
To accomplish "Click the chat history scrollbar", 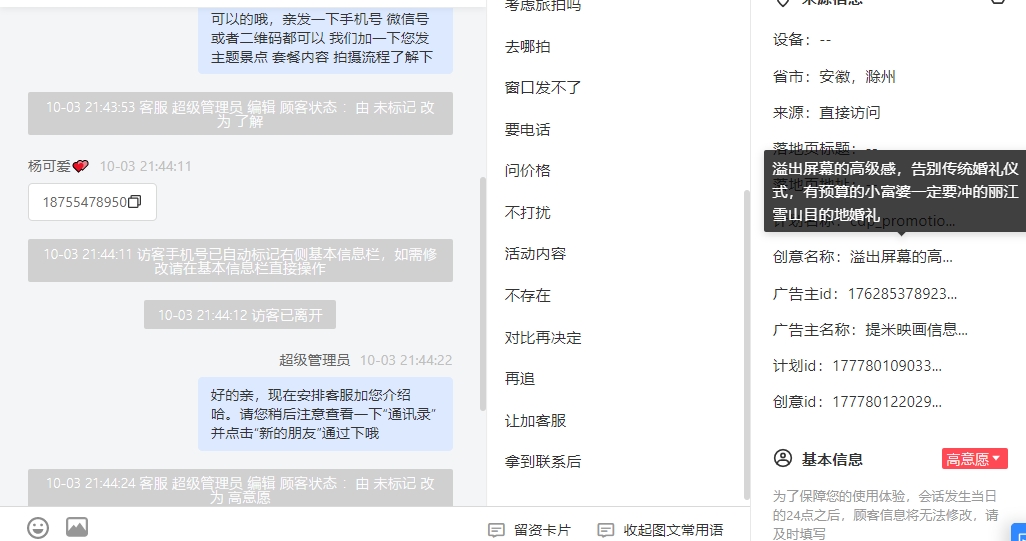I will pos(483,294).
